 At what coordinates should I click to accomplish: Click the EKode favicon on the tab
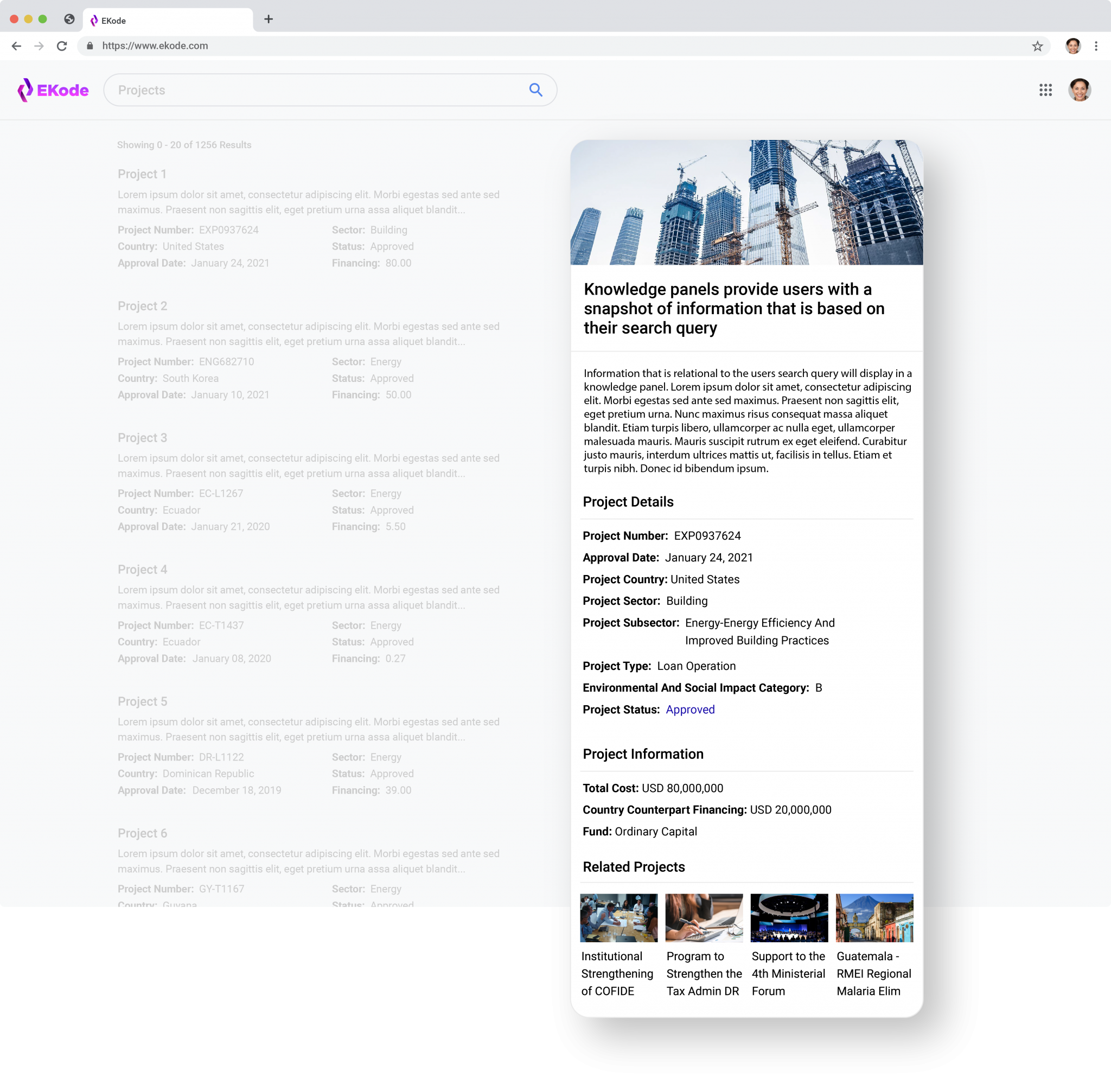tap(94, 20)
